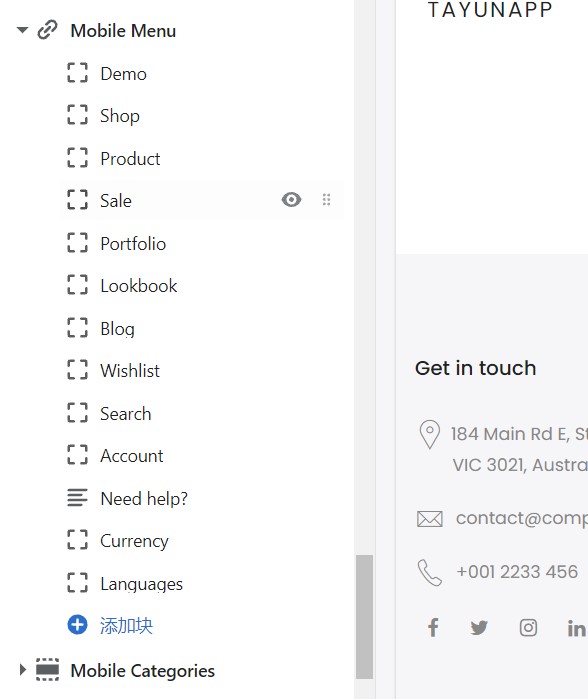Select the Portfolio block
588x699 pixels.
202,243
